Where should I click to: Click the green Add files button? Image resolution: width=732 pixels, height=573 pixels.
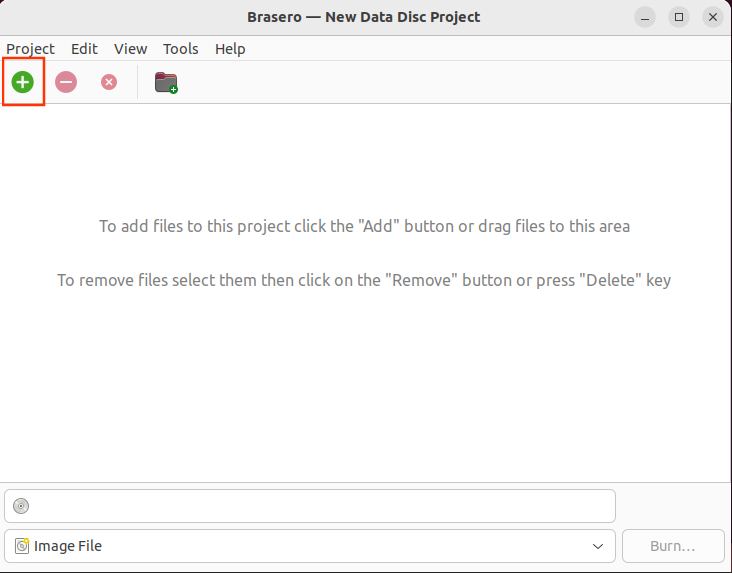[x=23, y=82]
